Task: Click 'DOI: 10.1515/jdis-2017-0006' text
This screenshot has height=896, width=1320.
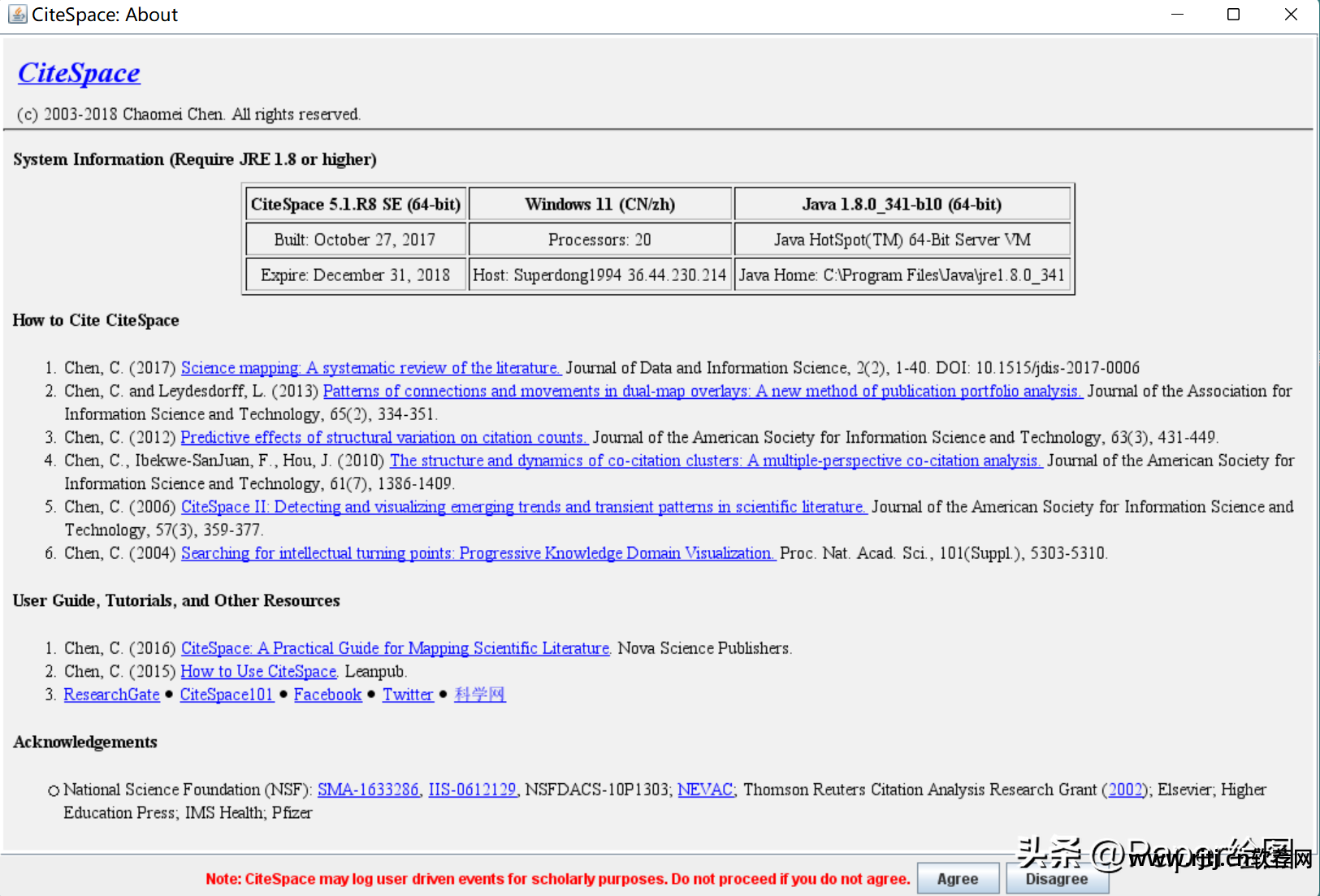Action: coord(1037,368)
